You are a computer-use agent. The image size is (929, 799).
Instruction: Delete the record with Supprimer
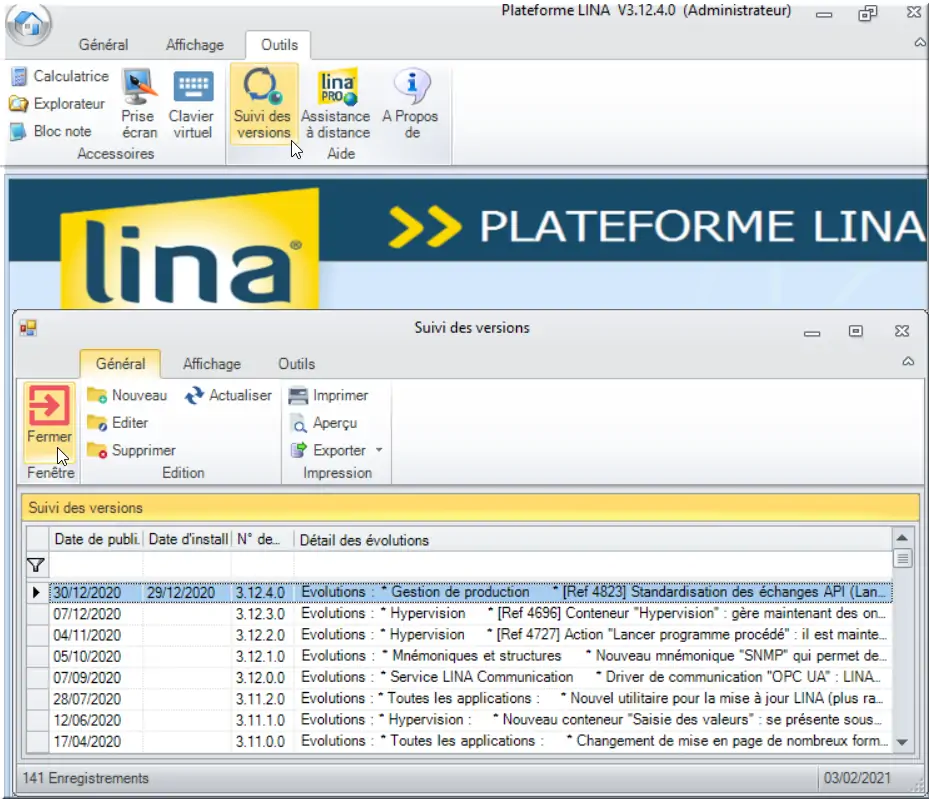coord(131,451)
